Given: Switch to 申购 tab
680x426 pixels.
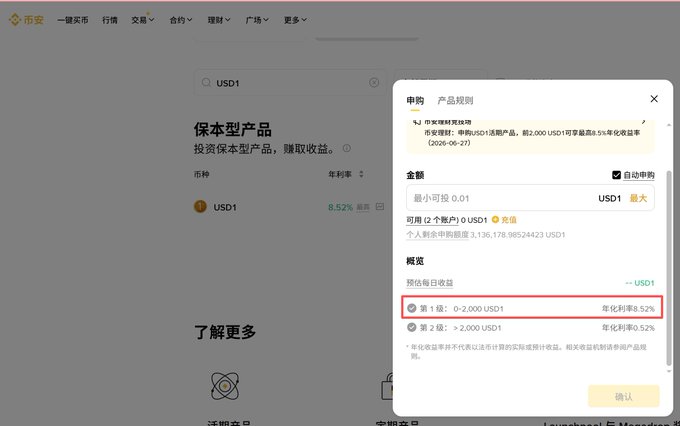Looking at the screenshot, I should click(415, 101).
